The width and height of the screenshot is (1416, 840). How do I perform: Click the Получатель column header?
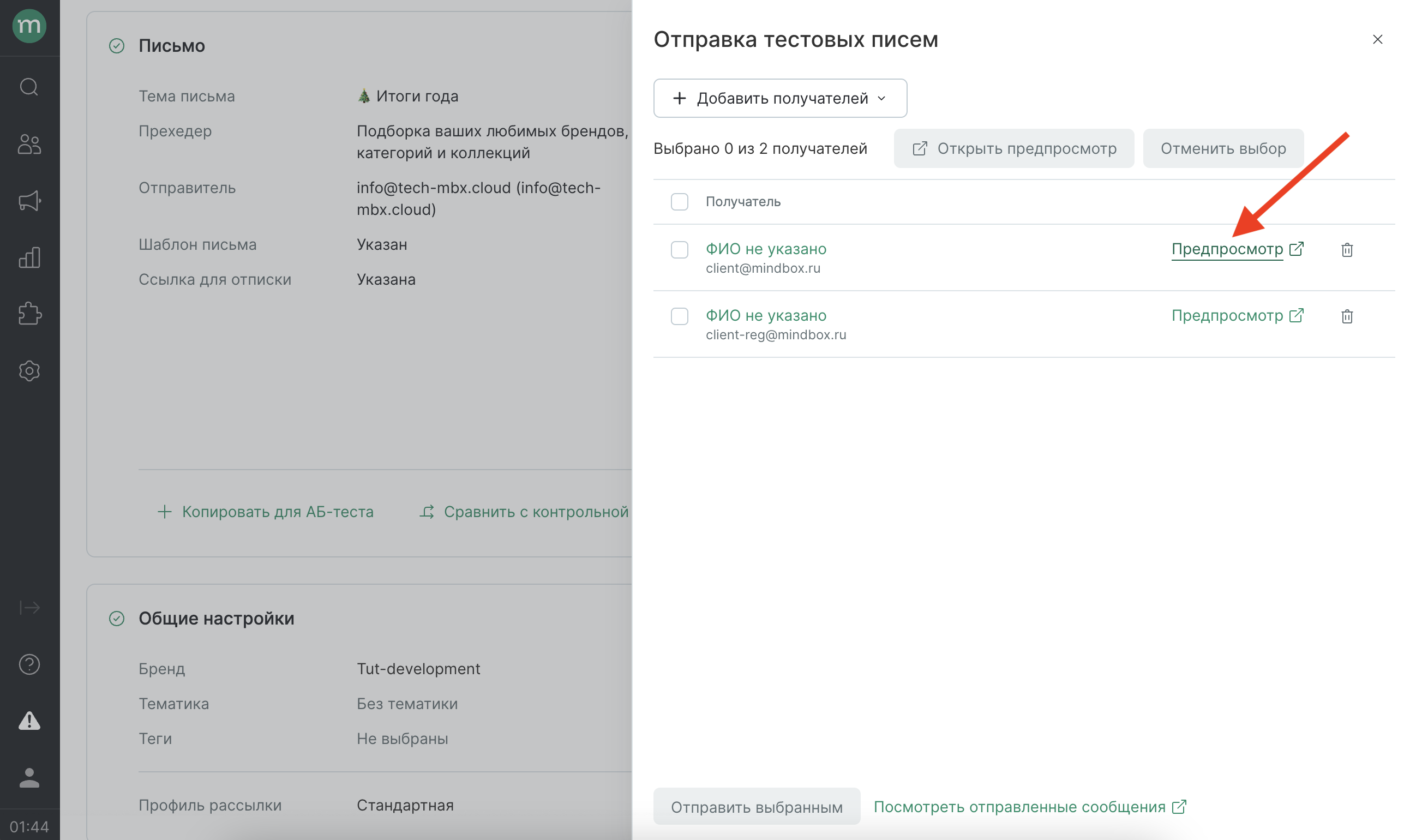coord(743,201)
